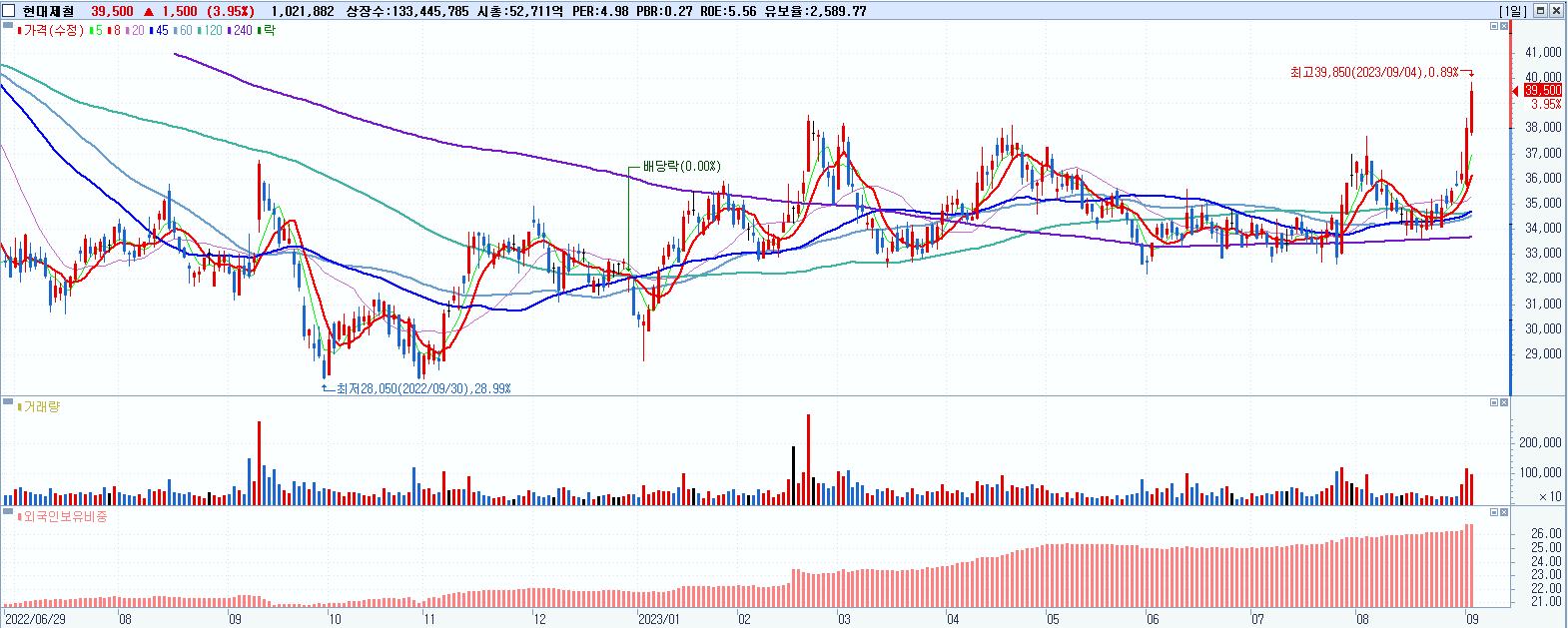Click the 10 month label on date axis
The image size is (1568, 628).
click(x=335, y=619)
